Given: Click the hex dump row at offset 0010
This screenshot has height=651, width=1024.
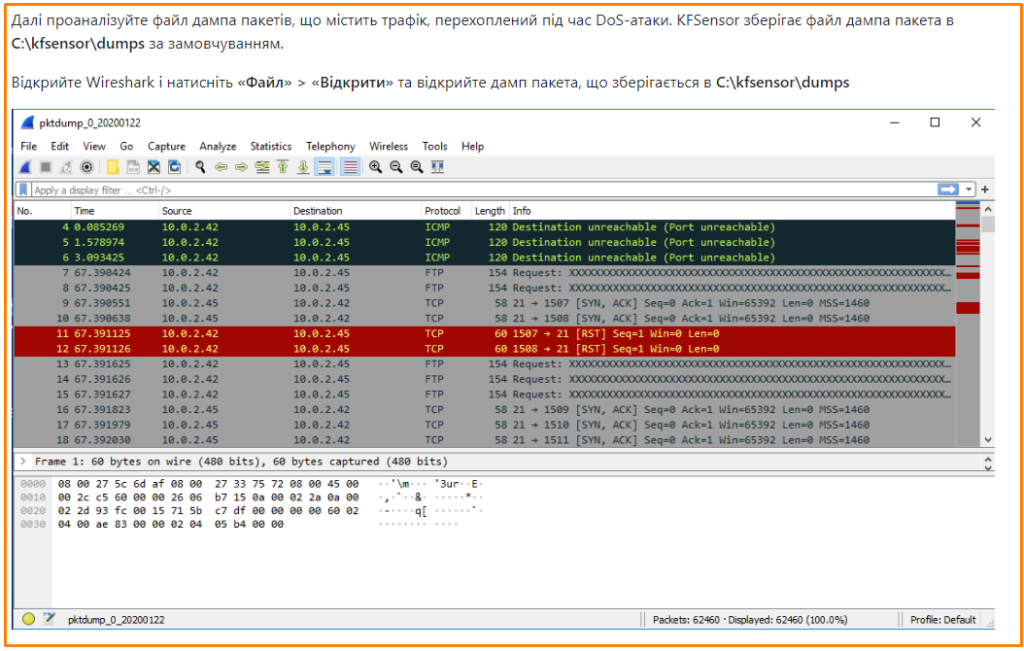Looking at the screenshot, I should click(x=251, y=498).
